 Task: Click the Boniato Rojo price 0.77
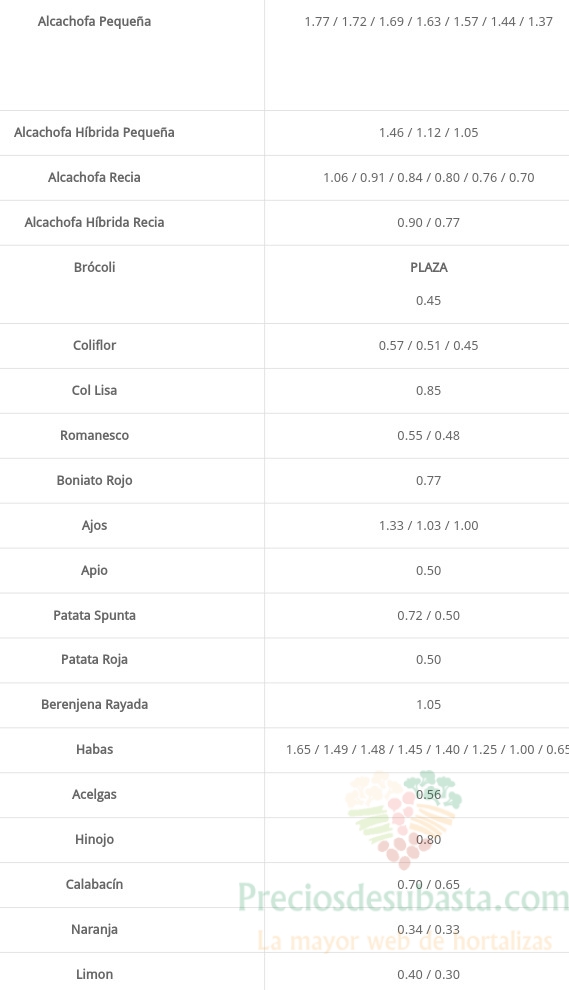(428, 481)
